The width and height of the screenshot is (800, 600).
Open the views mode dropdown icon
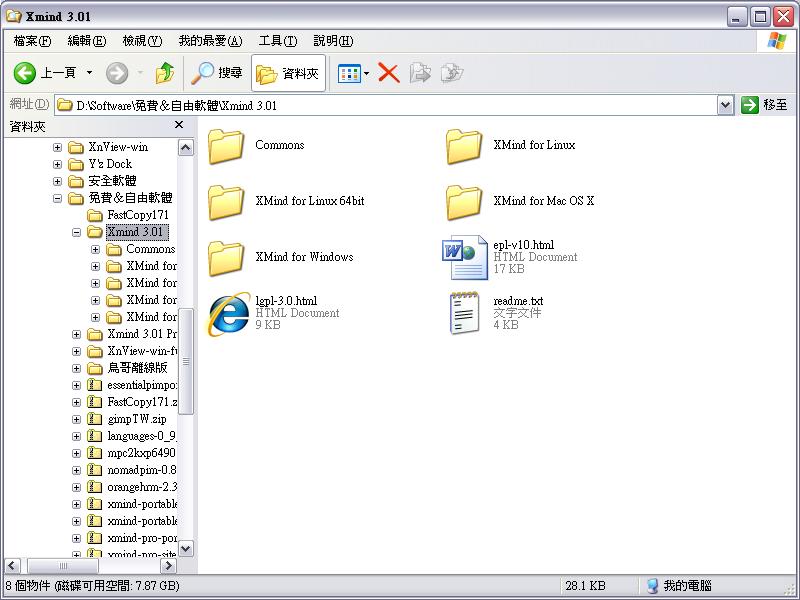[x=353, y=73]
